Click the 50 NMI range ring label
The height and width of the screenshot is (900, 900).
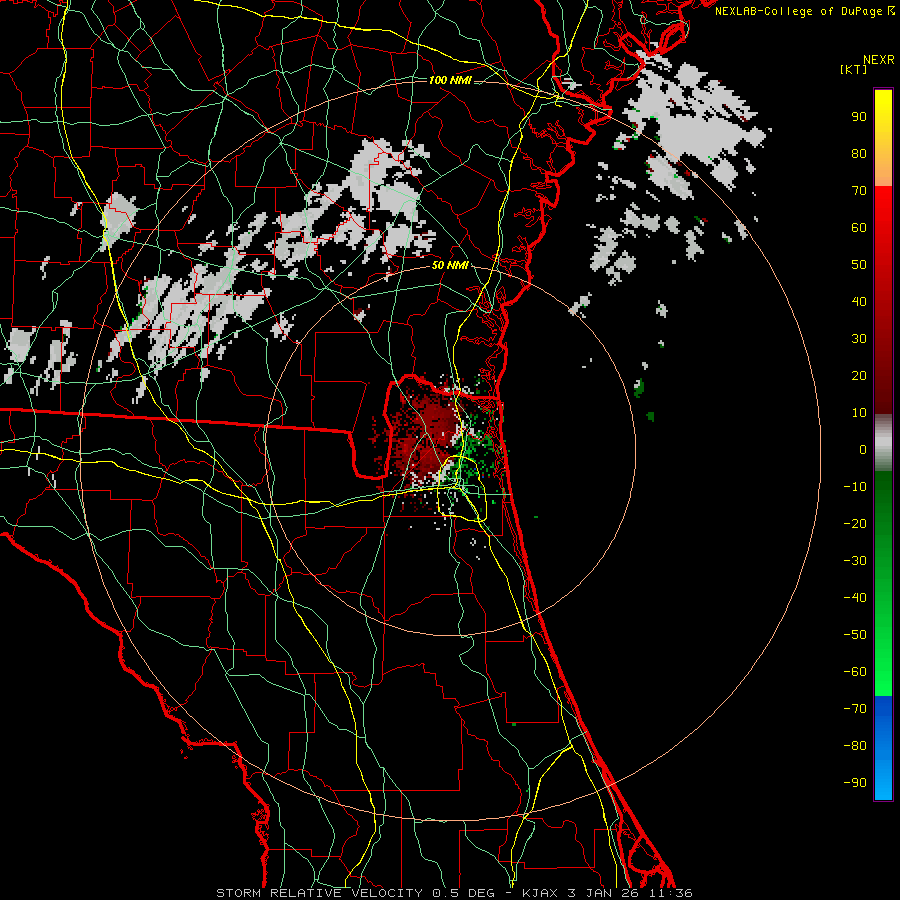click(x=450, y=265)
